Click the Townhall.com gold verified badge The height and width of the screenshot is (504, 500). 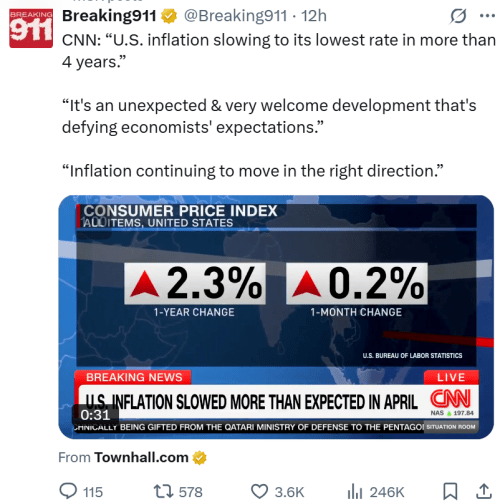[199, 458]
